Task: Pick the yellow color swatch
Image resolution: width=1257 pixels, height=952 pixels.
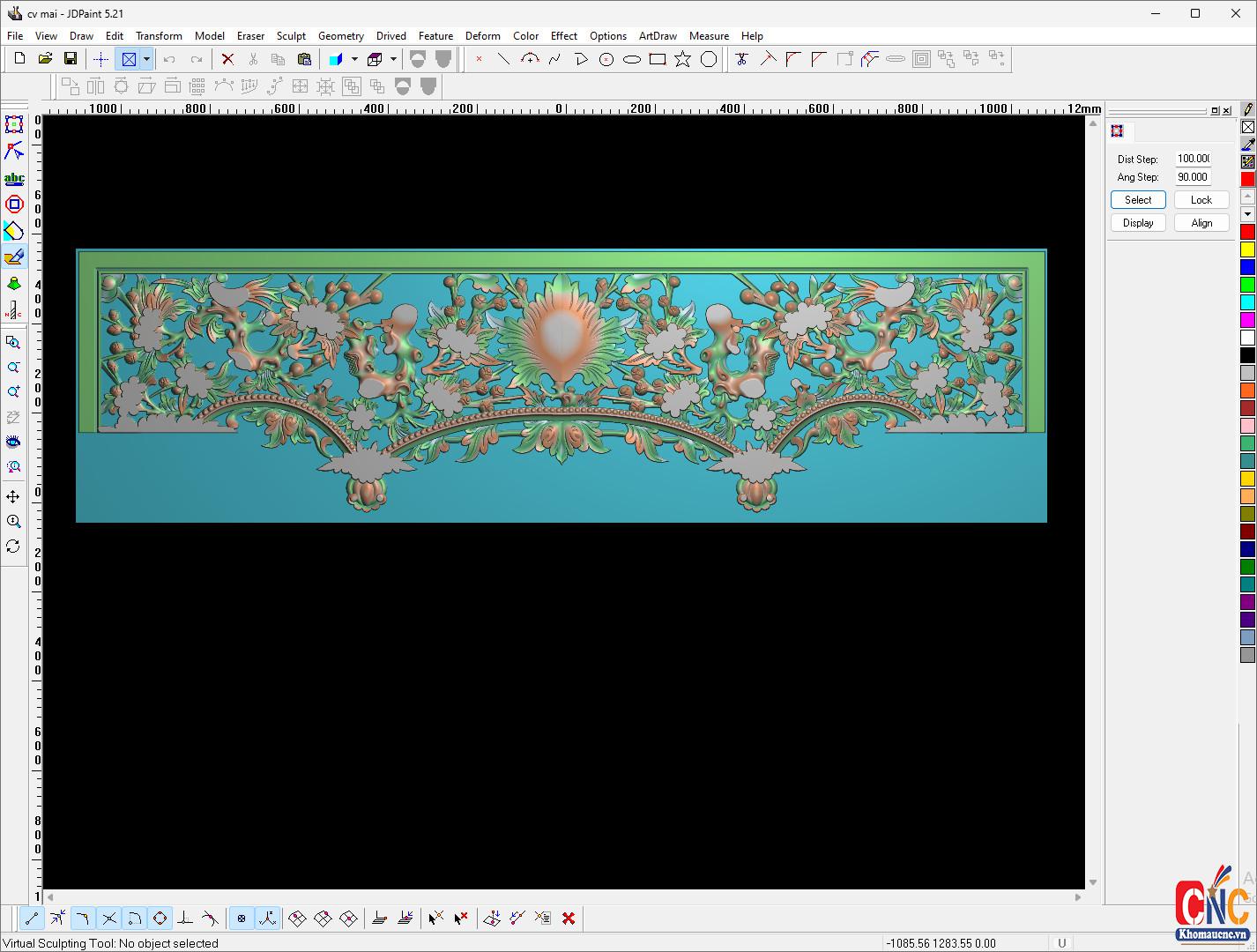Action: [x=1247, y=249]
